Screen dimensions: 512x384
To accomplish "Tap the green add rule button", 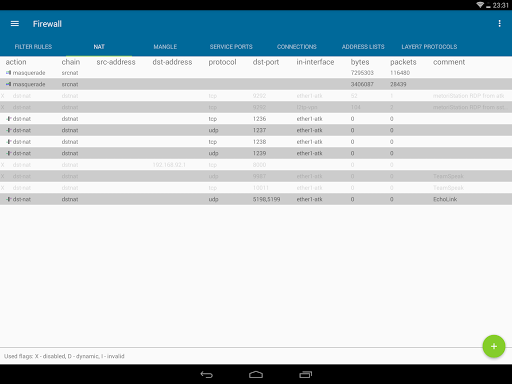I will click(x=494, y=346).
